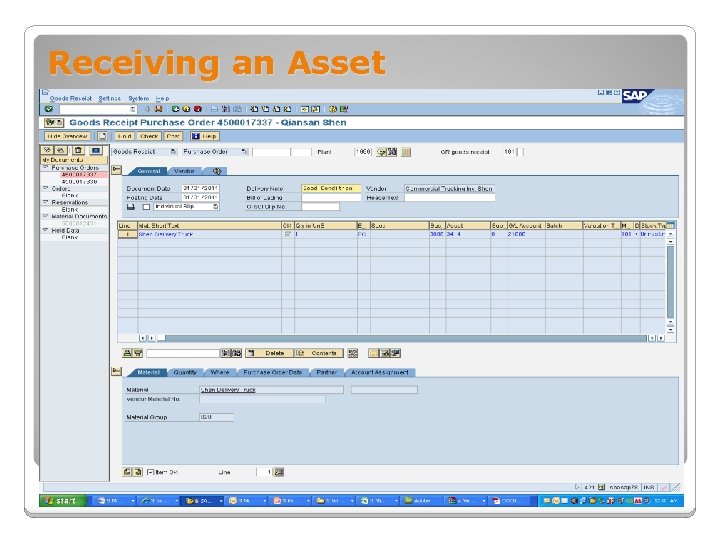Click the Save disk icon in toolbar
This screenshot has width=720, height=540.
pyautogui.click(x=158, y=109)
